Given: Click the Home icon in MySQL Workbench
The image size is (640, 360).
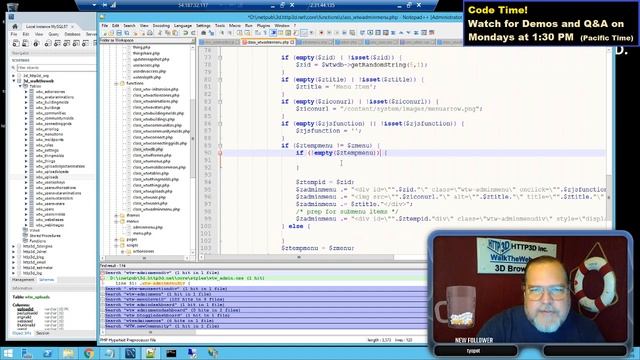Looking at the screenshot, I should (15, 27).
